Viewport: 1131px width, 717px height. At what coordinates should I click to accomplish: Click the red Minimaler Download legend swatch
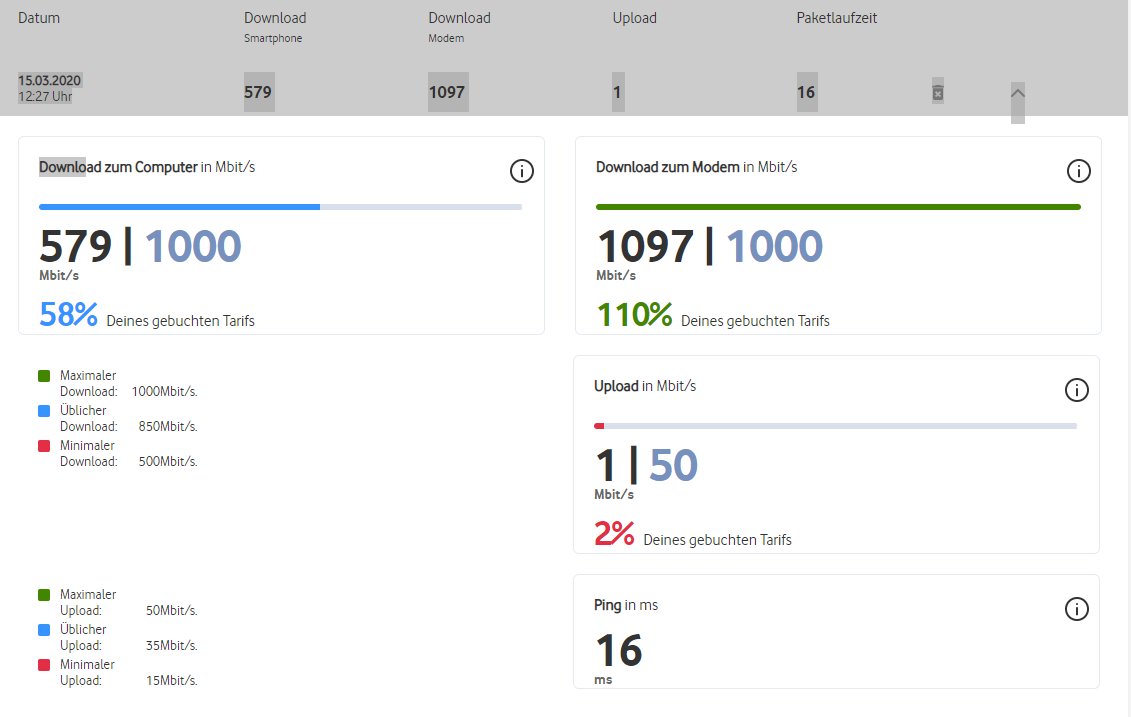[44, 446]
